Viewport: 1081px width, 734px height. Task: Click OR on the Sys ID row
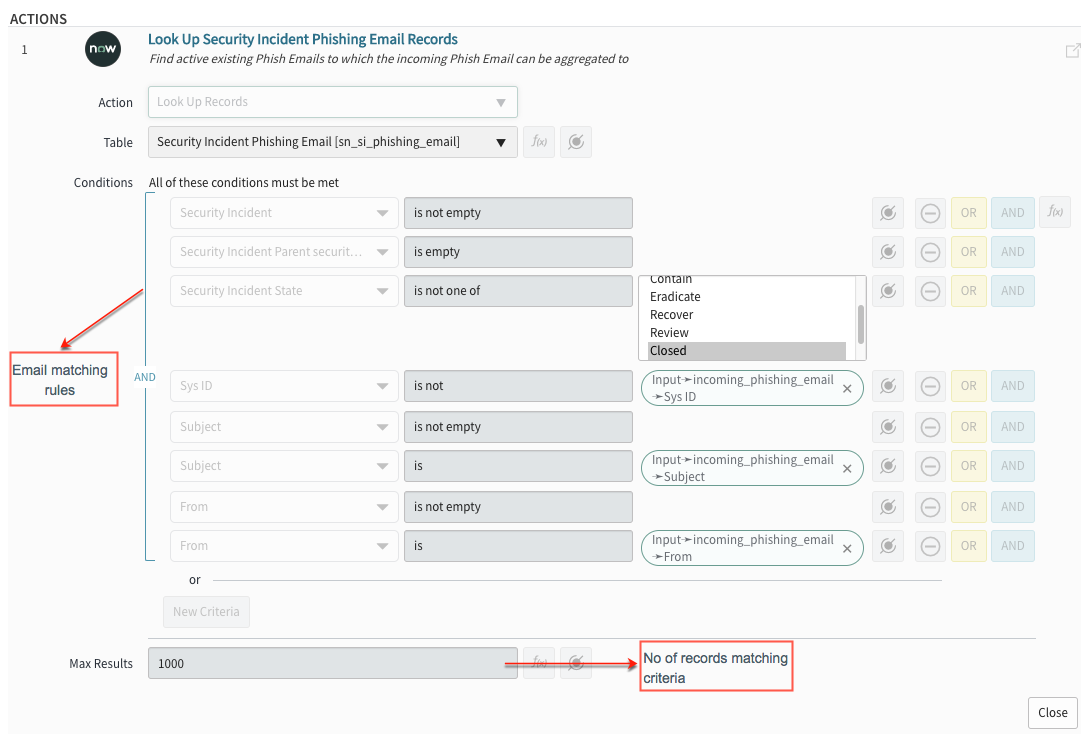(969, 386)
